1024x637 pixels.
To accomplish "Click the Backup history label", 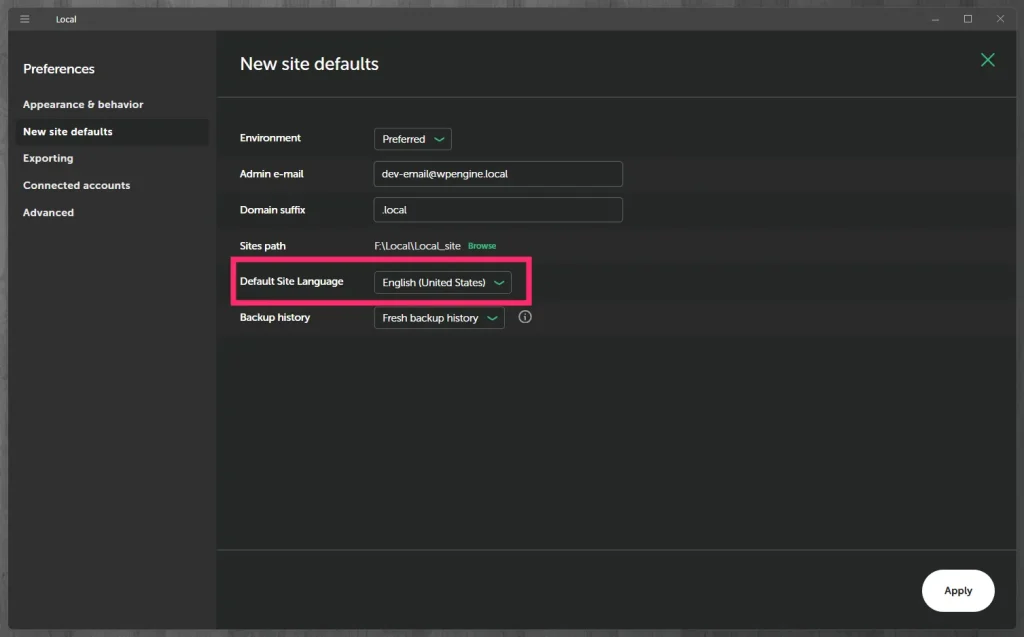I will click(275, 317).
